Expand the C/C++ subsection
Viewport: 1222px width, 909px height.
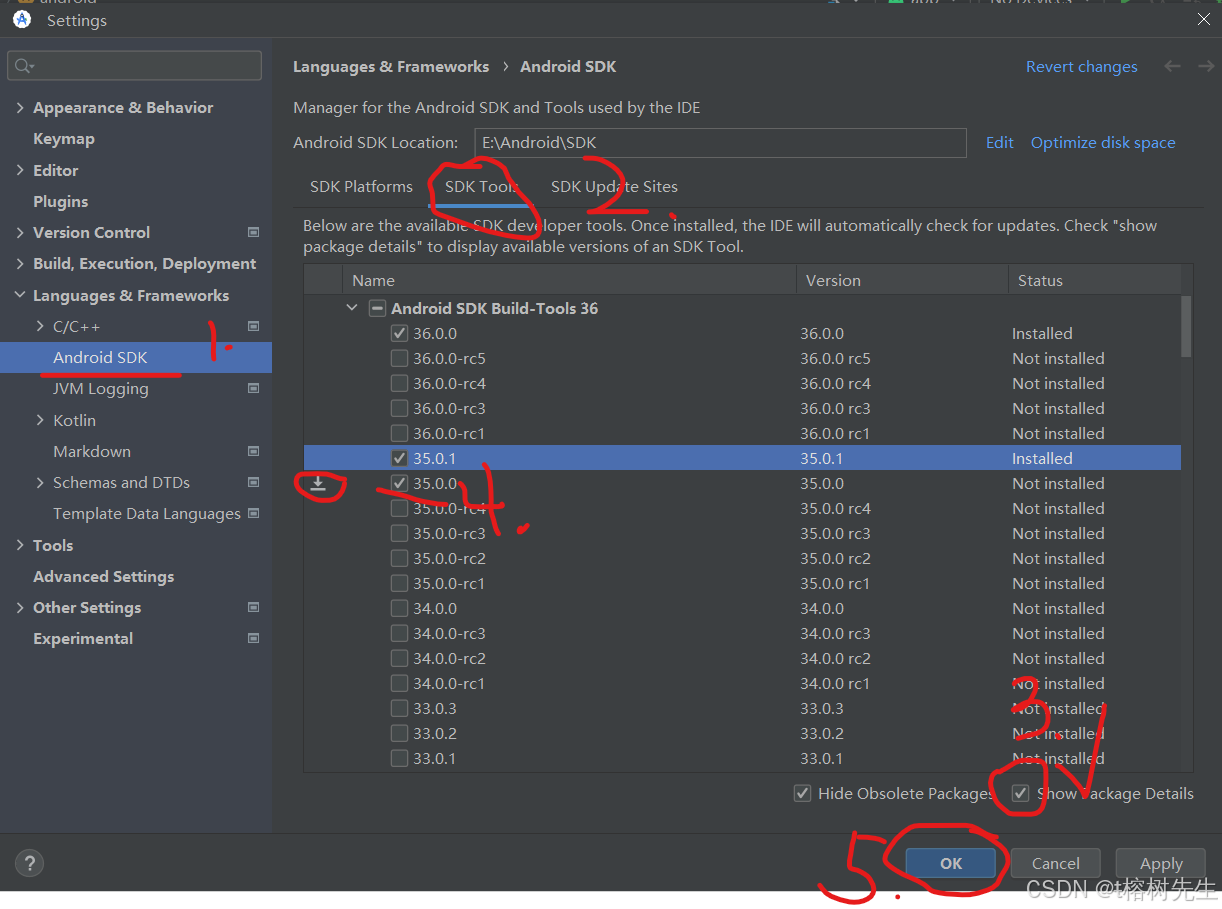pos(40,326)
